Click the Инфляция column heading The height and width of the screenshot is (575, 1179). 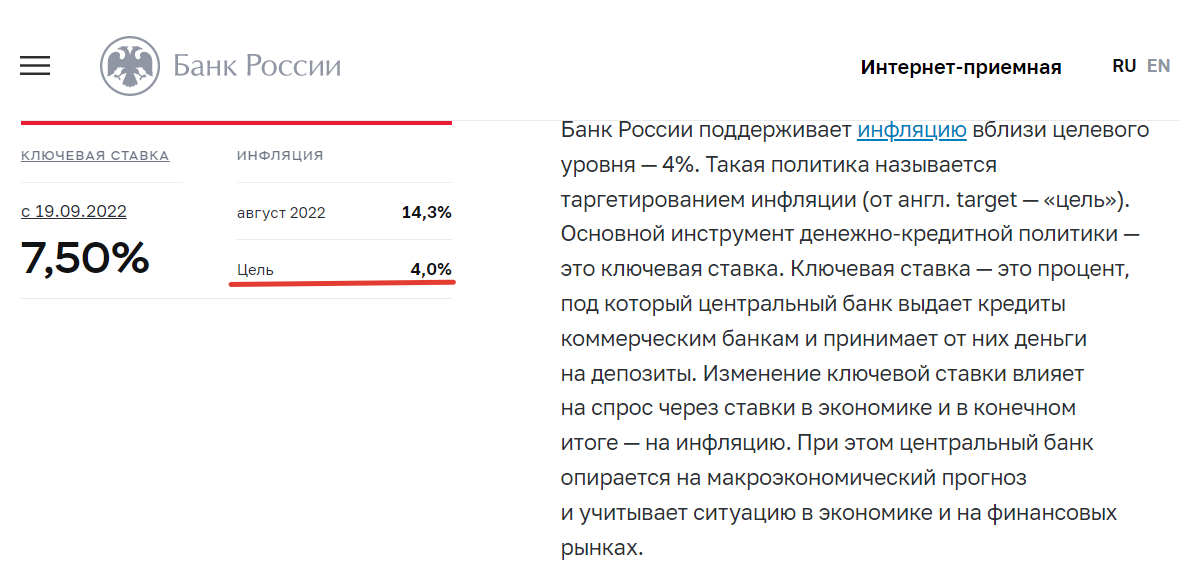coord(280,156)
